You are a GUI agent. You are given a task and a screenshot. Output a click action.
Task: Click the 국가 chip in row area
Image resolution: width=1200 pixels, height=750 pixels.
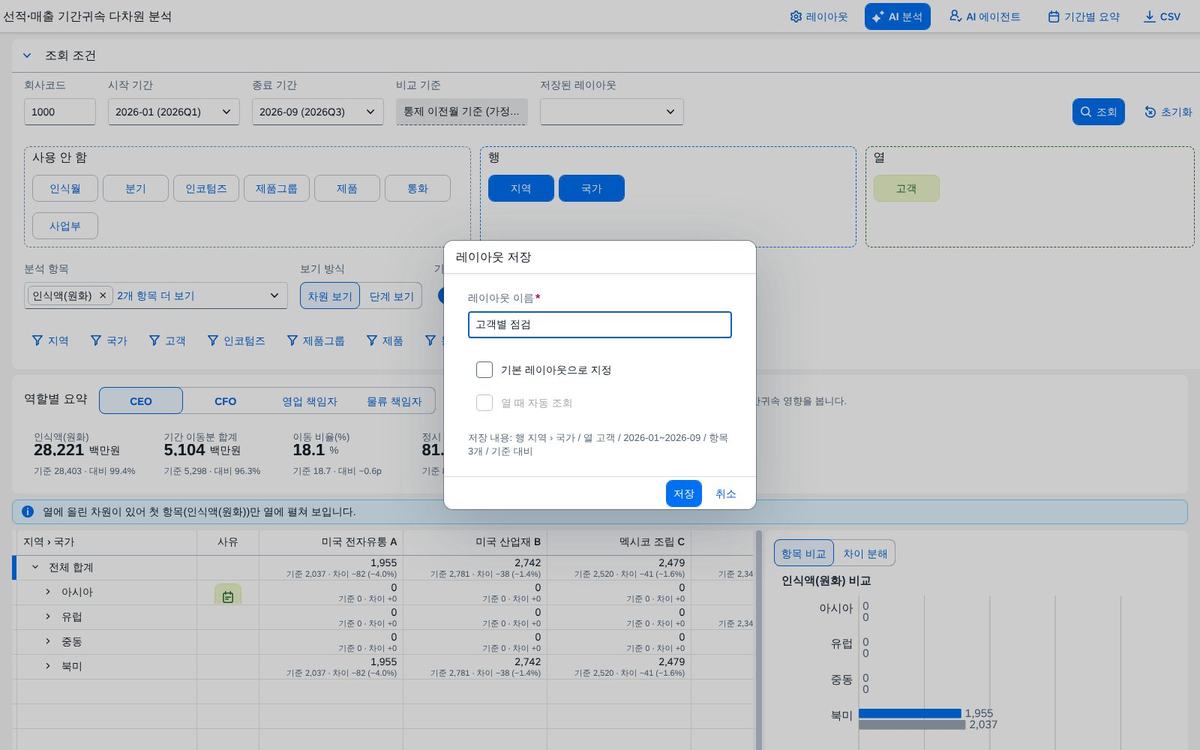[592, 188]
